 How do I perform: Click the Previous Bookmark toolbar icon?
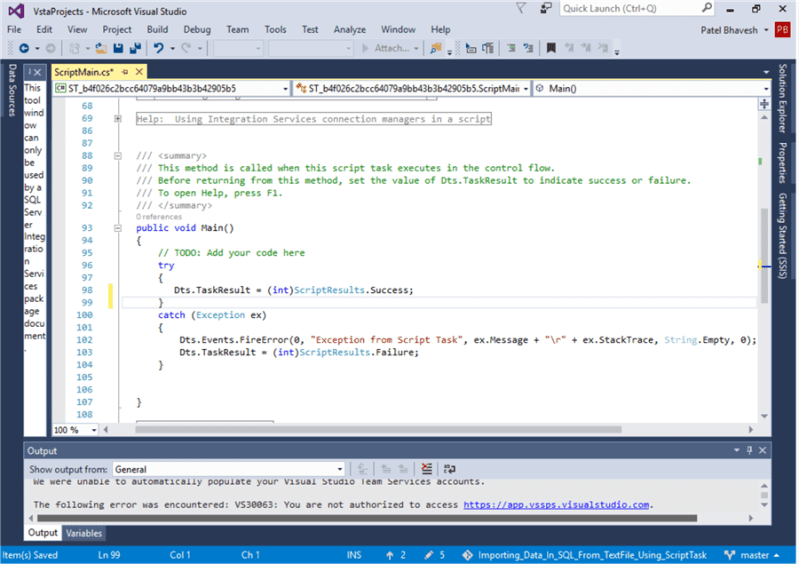tap(569, 48)
